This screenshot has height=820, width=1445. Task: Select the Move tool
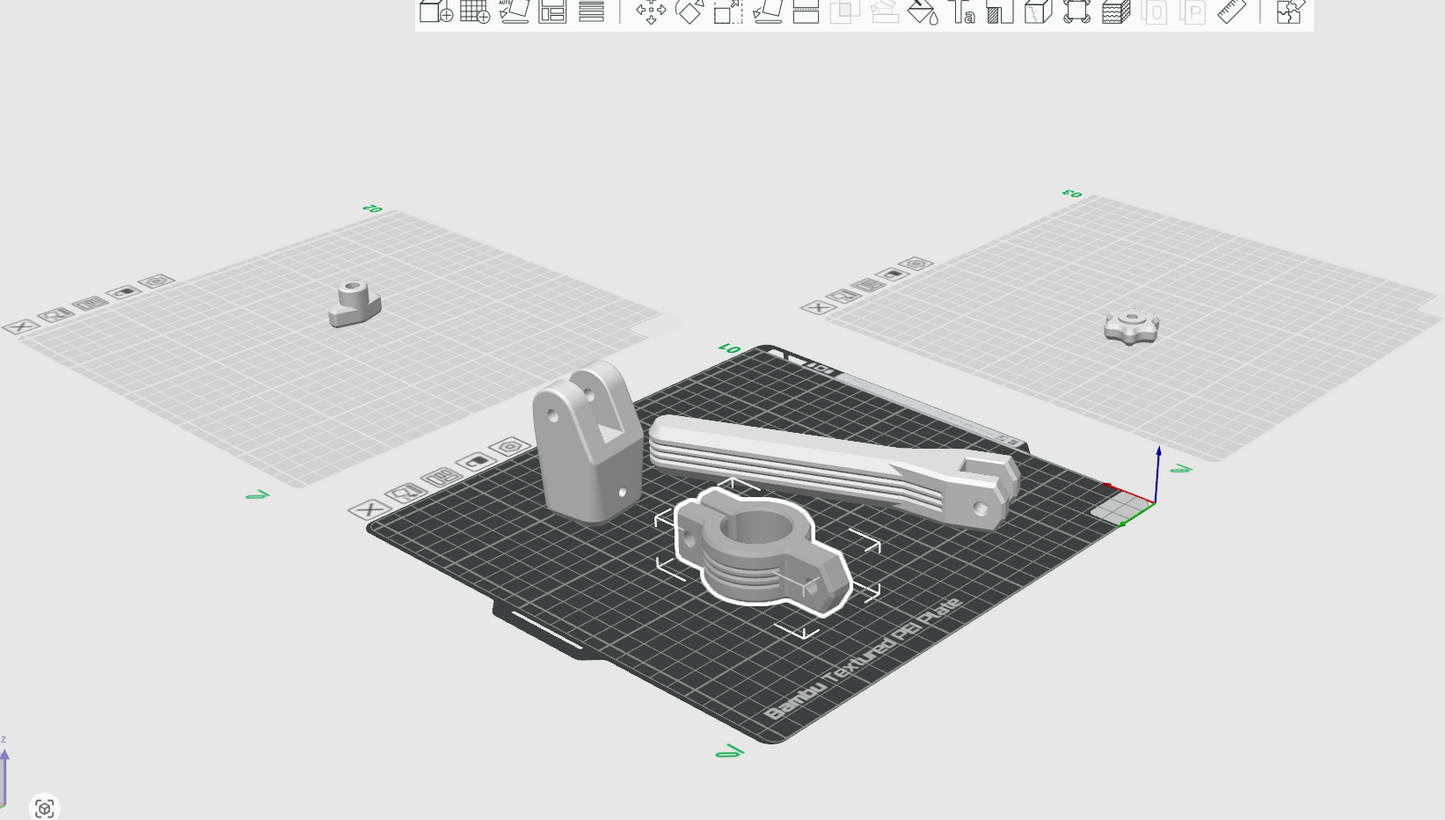[651, 12]
